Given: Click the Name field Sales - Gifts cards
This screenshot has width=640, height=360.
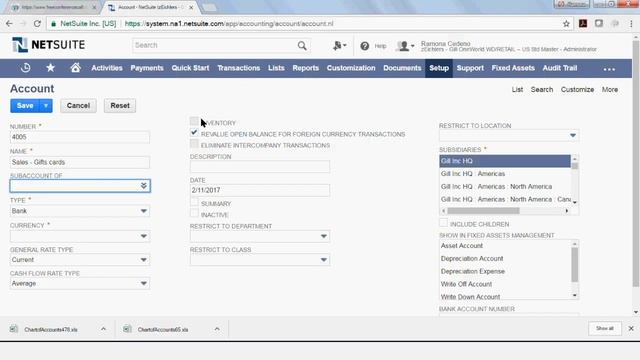Looking at the screenshot, I should tap(80, 162).
